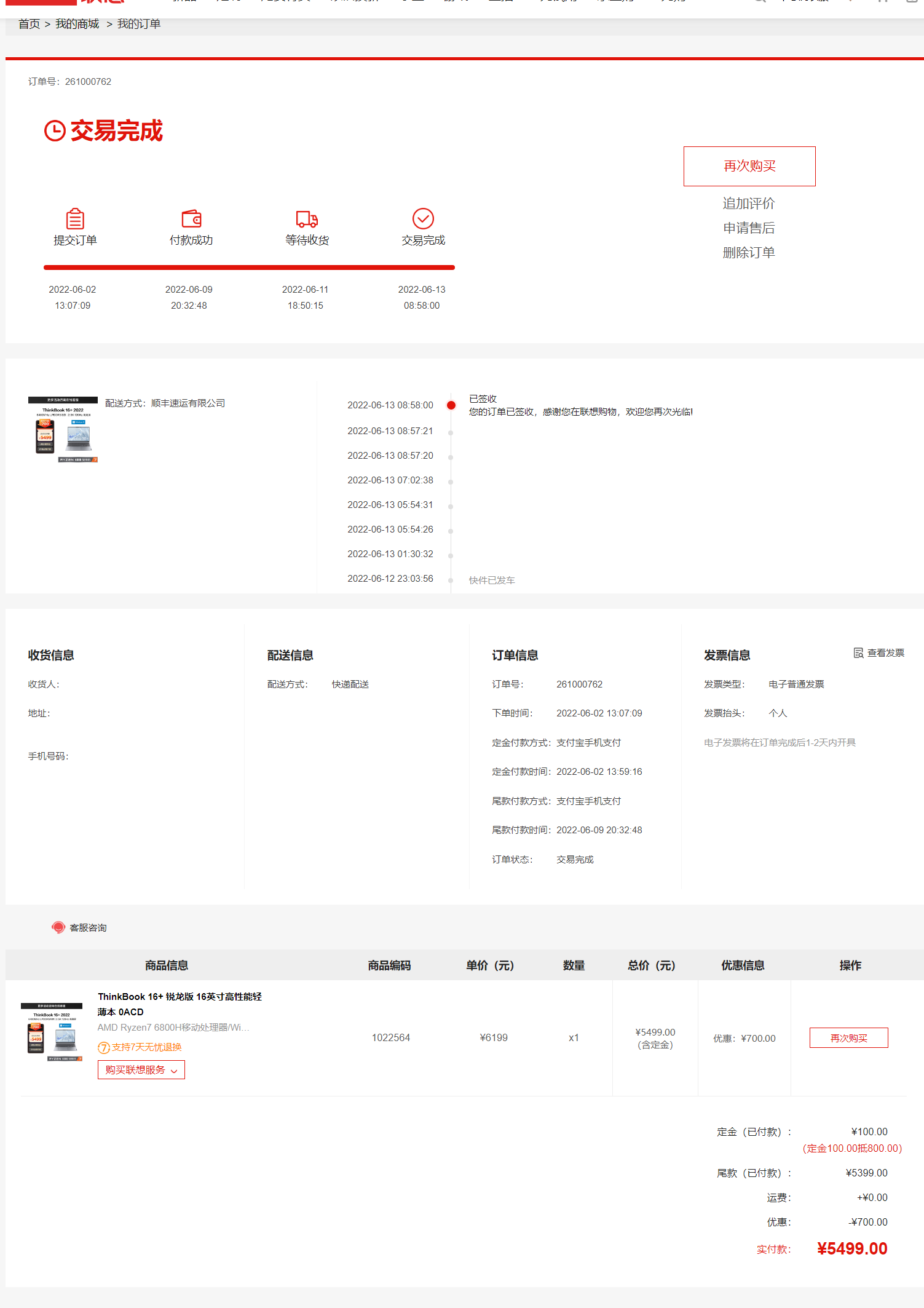Click 我的订单 breadcrumb

click(x=139, y=24)
